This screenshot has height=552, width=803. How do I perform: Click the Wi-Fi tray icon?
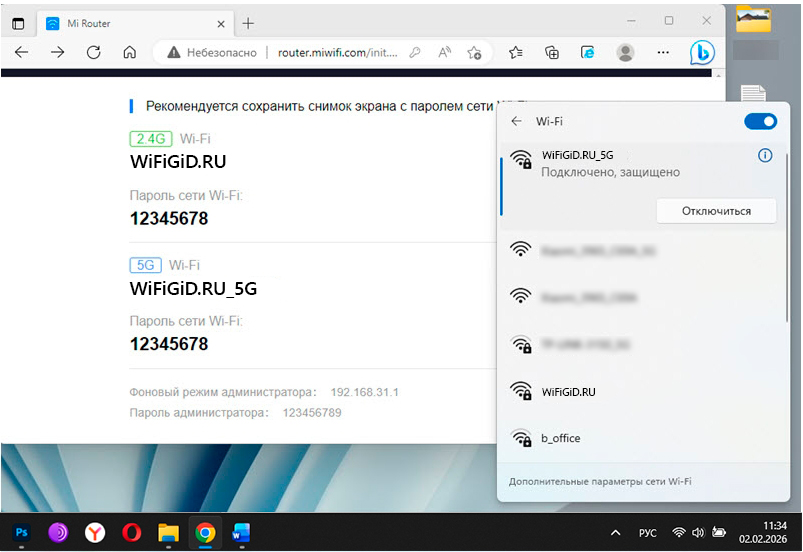pyautogui.click(x=679, y=533)
